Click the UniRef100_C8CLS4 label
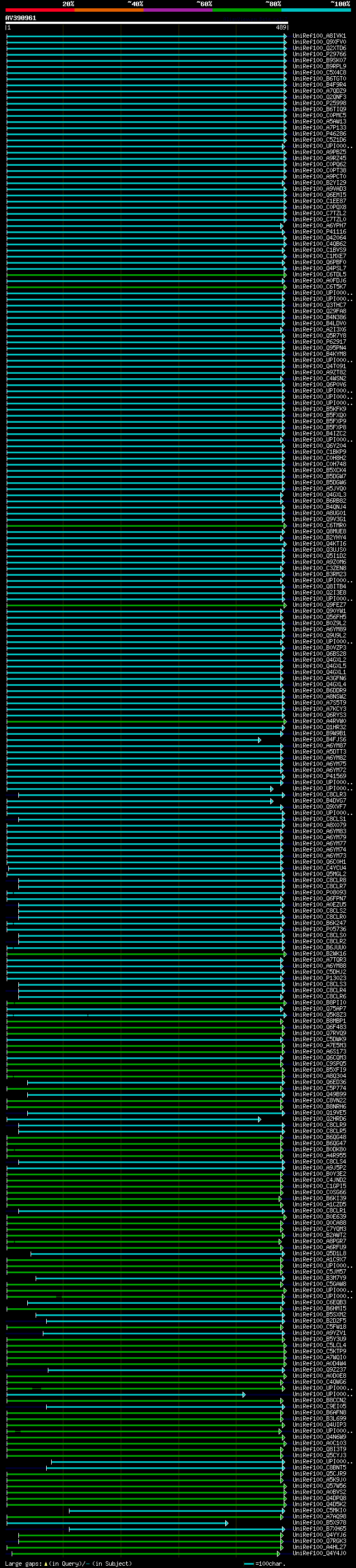 click(319, 1162)
